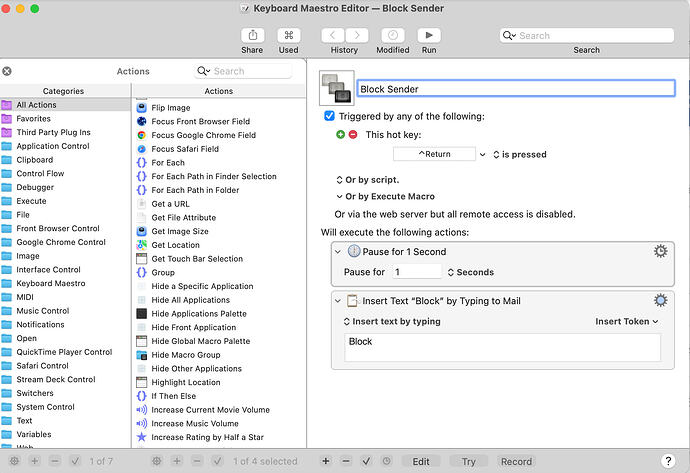The image size is (690, 473).
Task: Select the All Actions category
Action: click(65, 105)
